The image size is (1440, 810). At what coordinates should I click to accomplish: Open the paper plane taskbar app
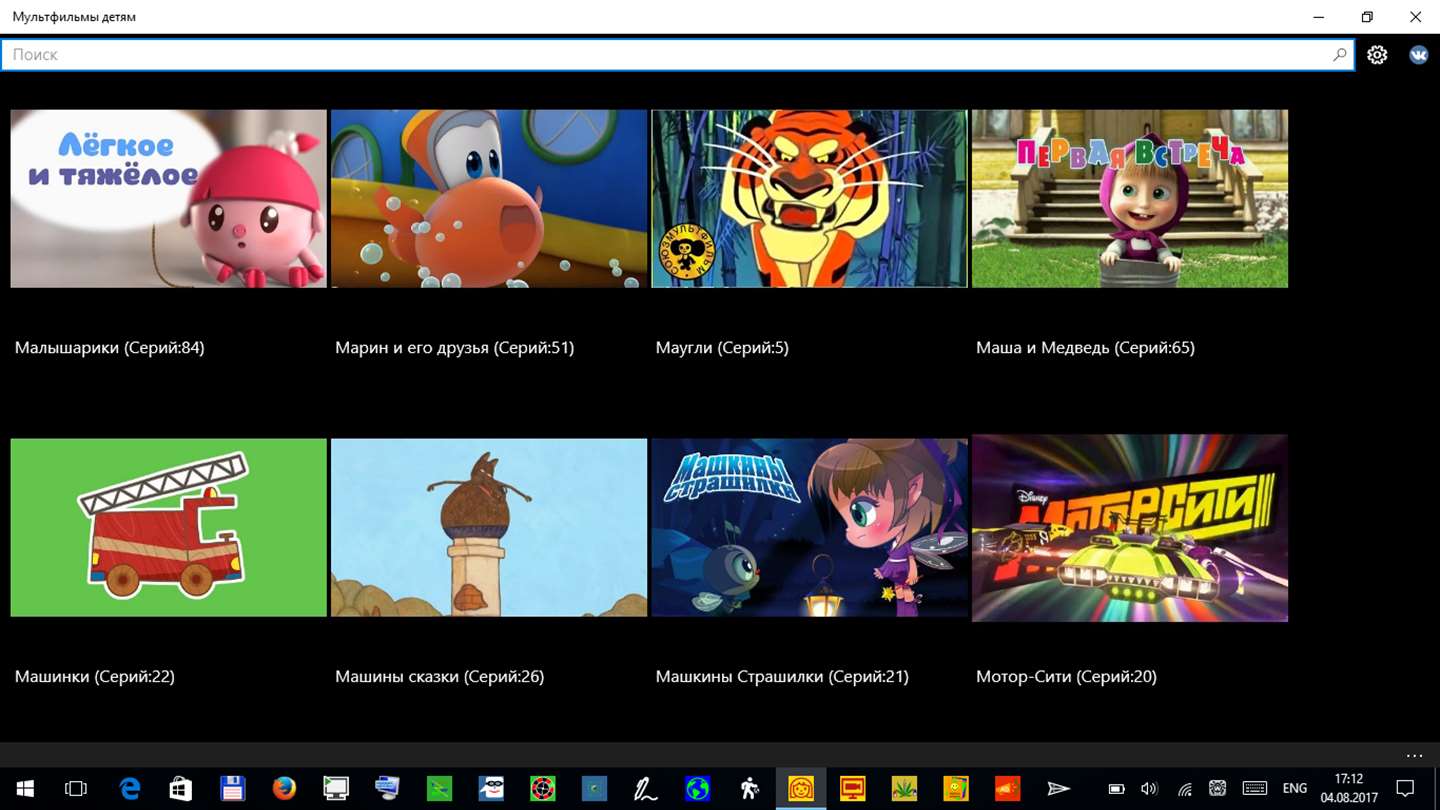pos(1059,789)
